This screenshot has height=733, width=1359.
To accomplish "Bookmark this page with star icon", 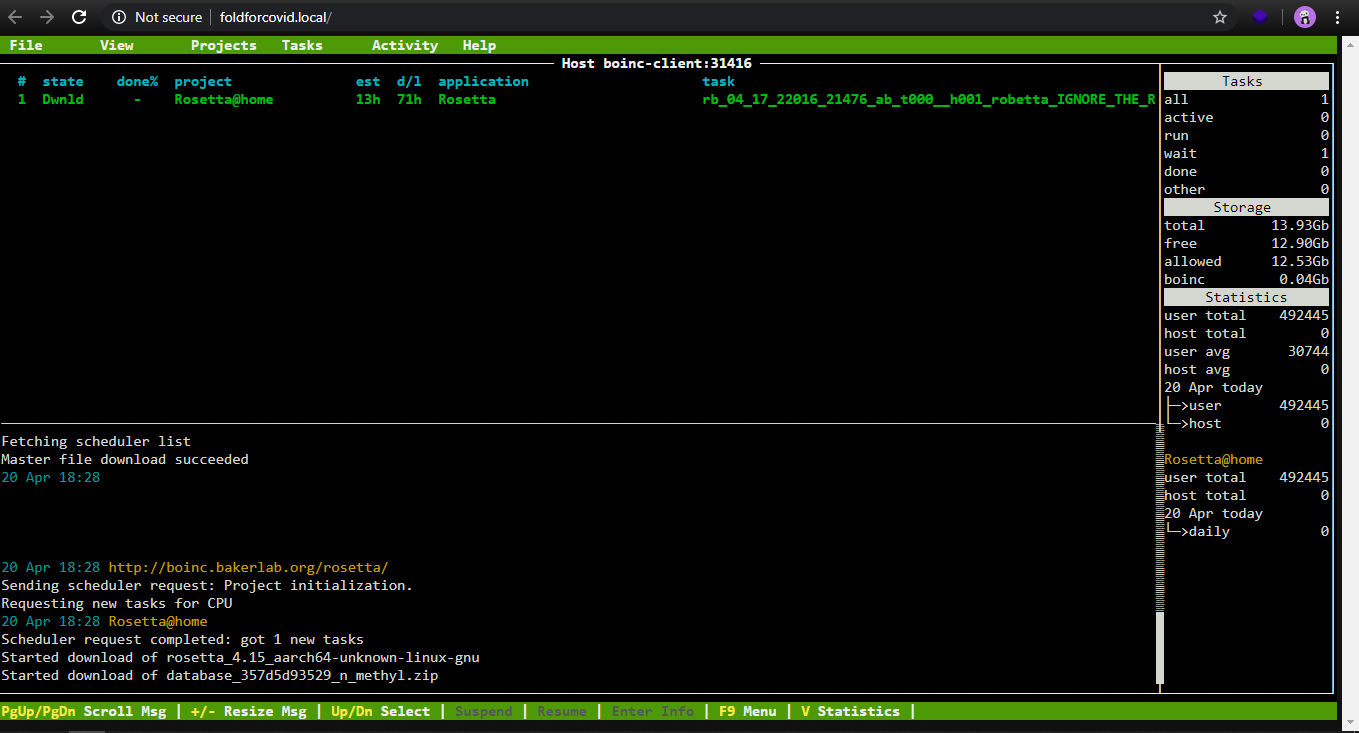I will point(1220,17).
